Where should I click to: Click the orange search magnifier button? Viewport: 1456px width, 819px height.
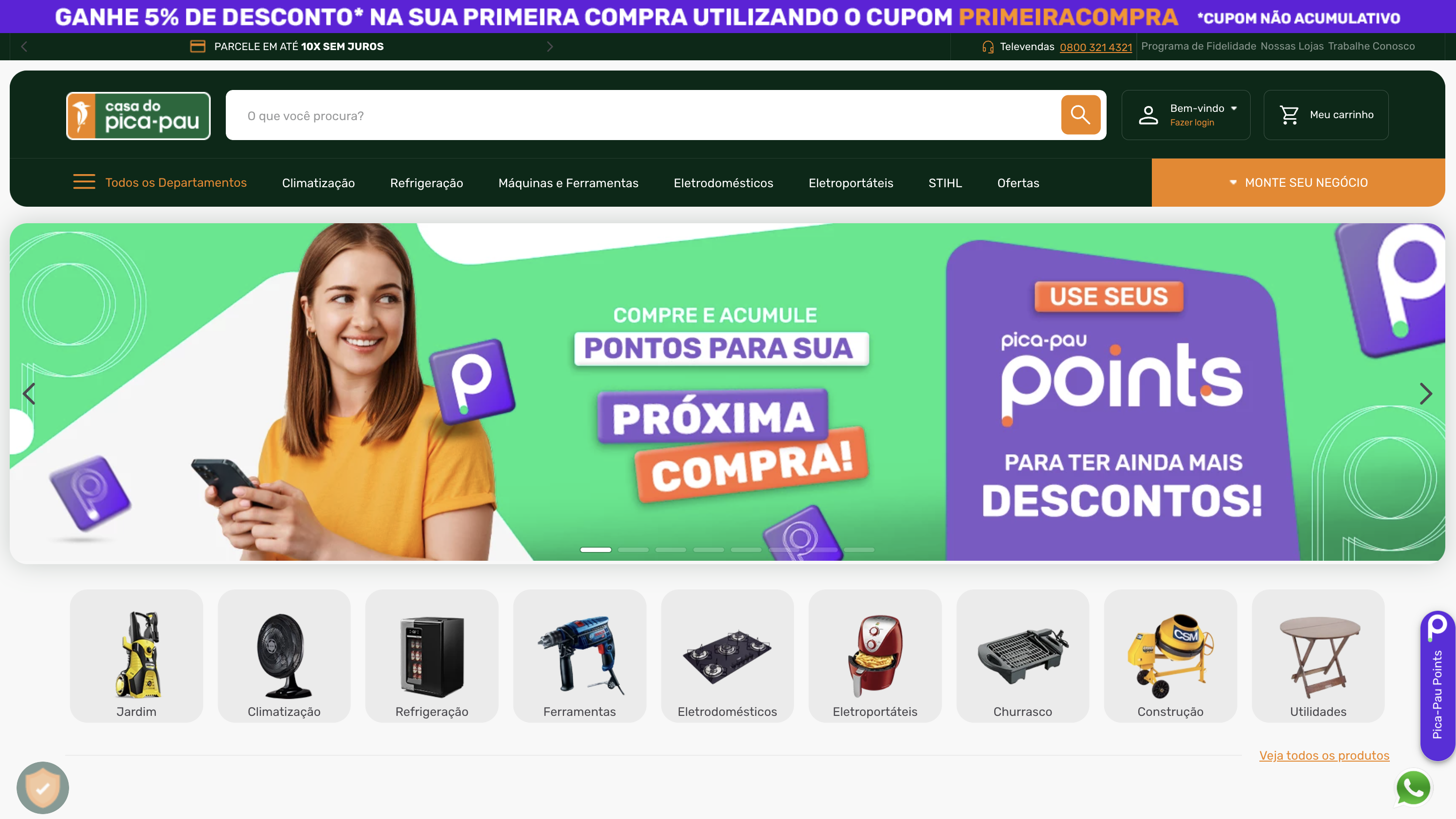1080,115
